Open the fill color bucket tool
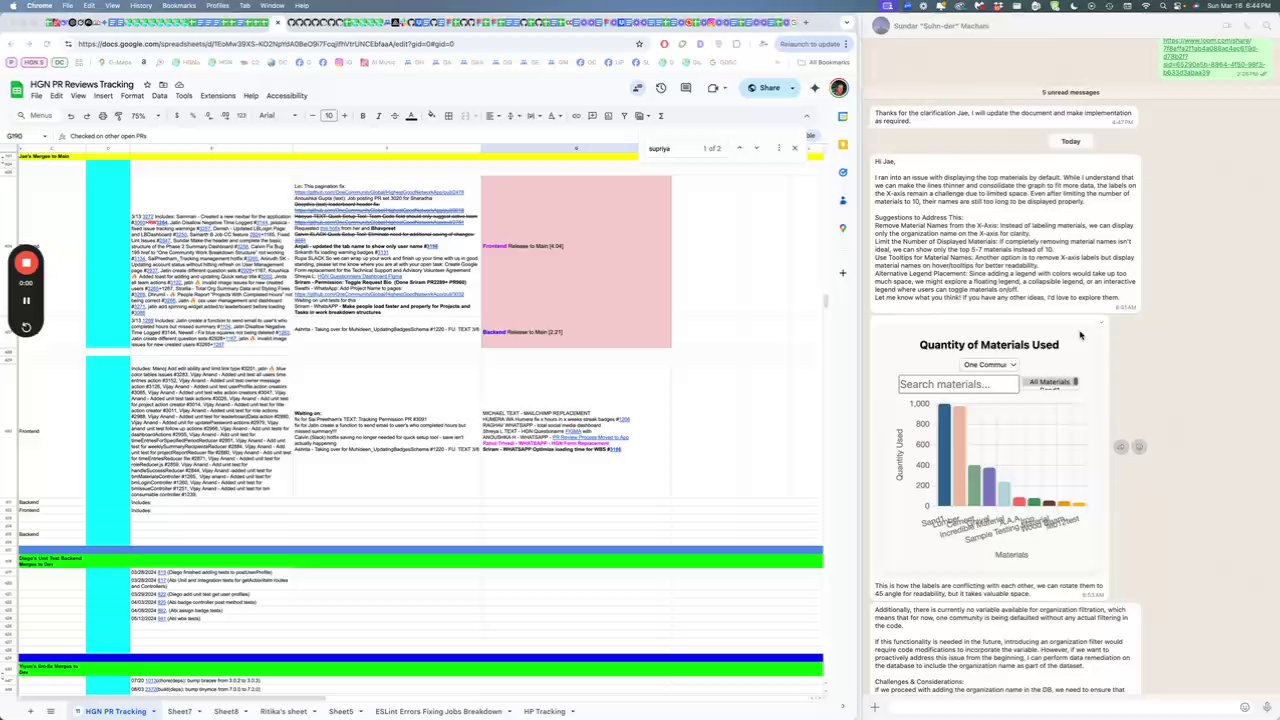 click(432, 116)
